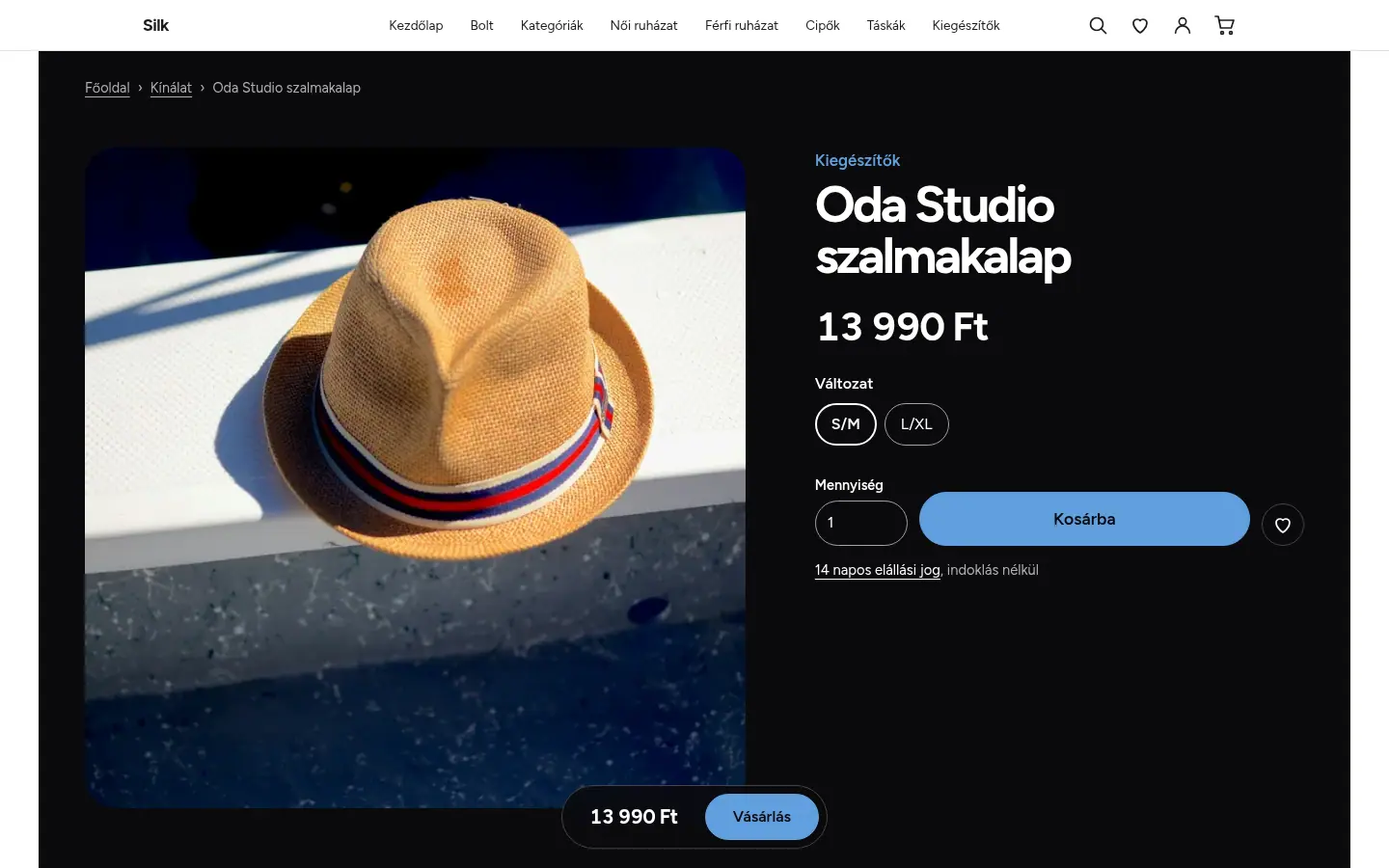Click the Oda Studio szalmakalap product title
Screen dimensions: 1389x868
pyautogui.click(x=943, y=231)
